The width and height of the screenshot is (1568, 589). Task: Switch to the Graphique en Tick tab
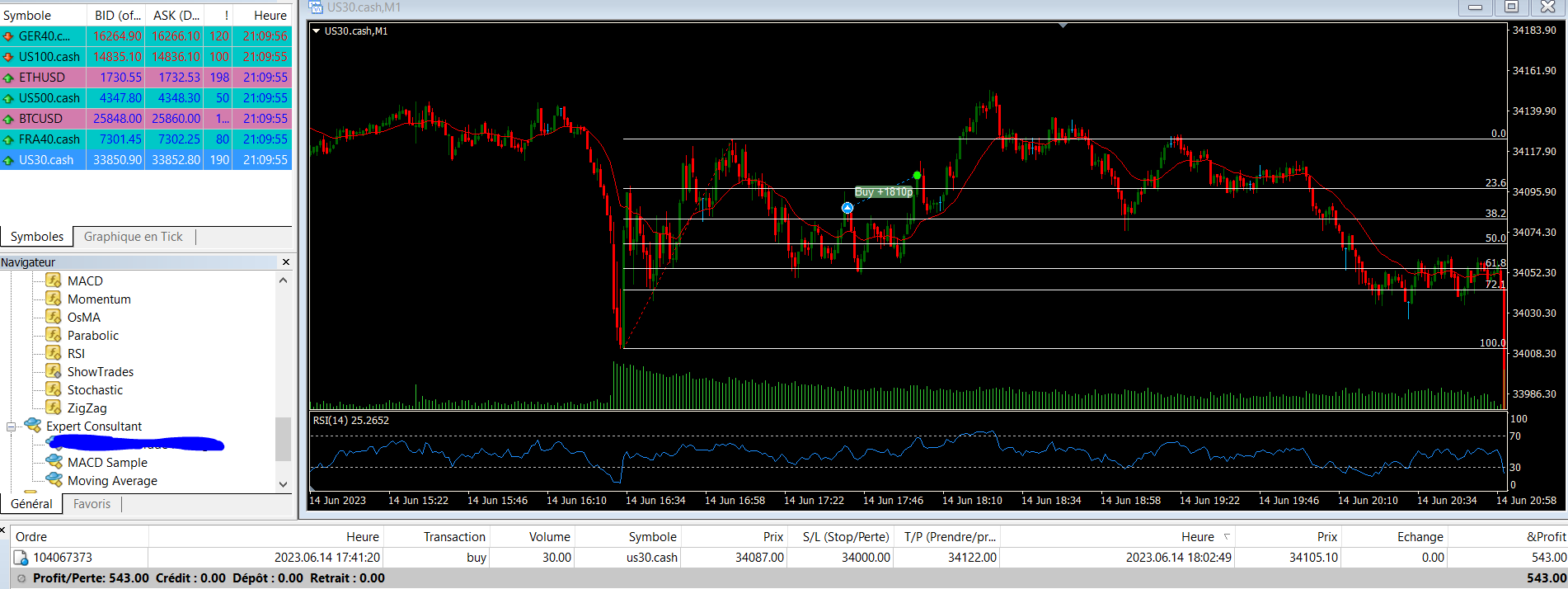[134, 237]
